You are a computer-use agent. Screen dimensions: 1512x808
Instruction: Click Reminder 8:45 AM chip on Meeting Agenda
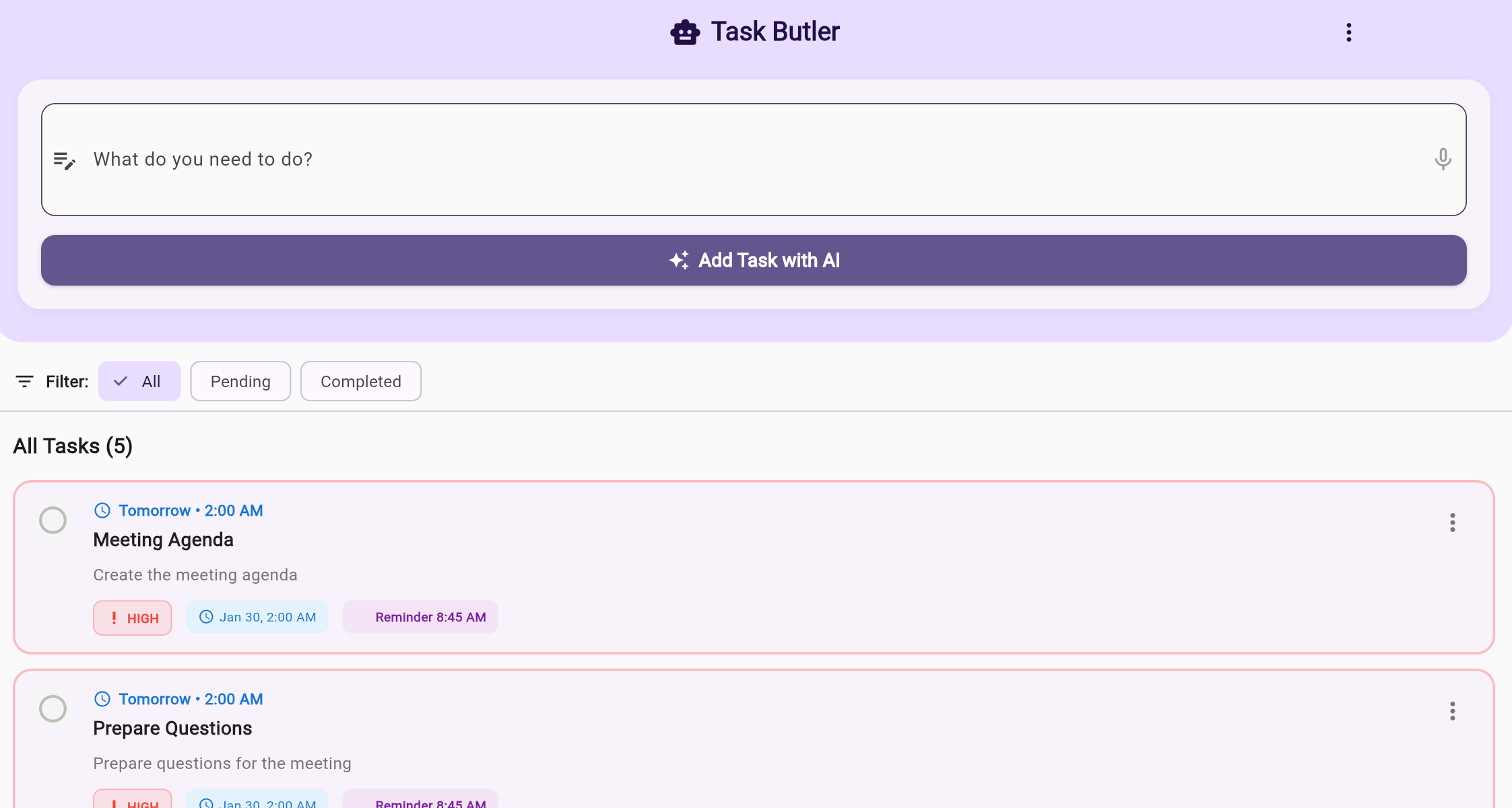tap(420, 617)
